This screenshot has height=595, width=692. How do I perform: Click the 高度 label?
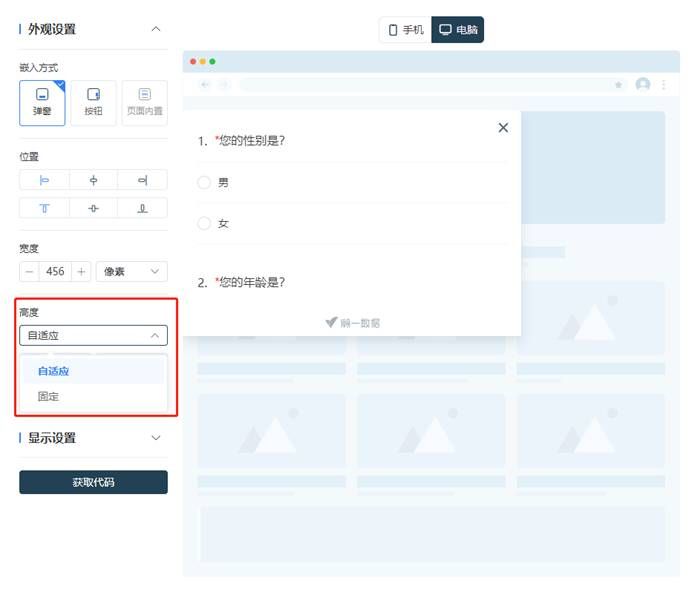click(x=29, y=313)
